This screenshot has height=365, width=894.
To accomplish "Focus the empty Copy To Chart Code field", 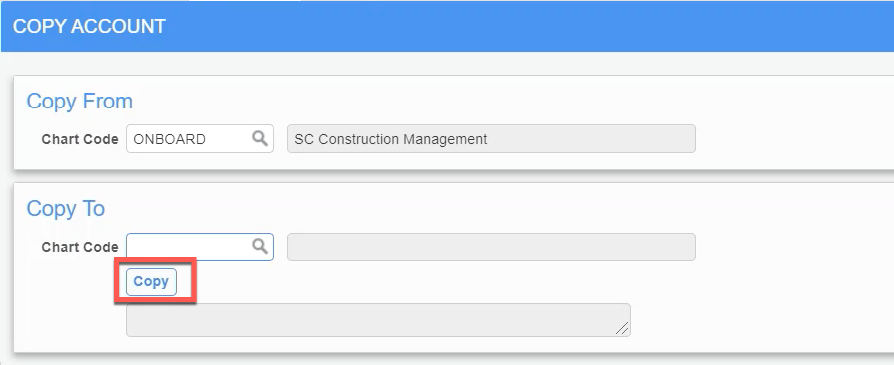I will tap(200, 247).
